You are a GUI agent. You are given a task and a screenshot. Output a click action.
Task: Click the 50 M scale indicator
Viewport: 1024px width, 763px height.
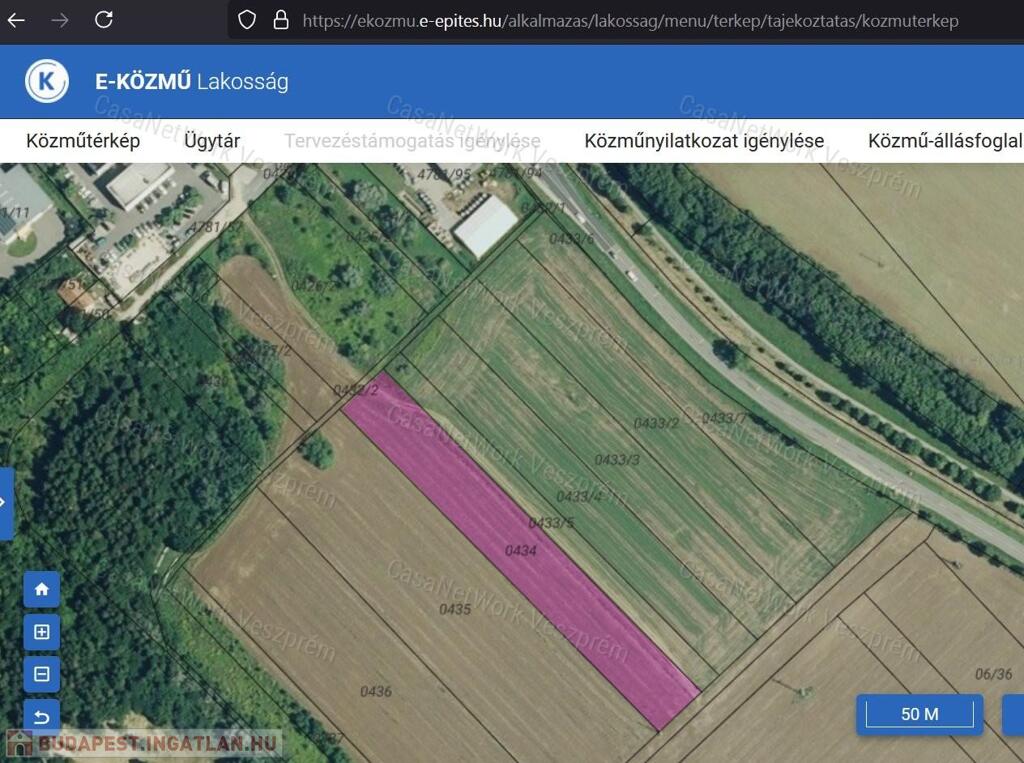click(919, 714)
